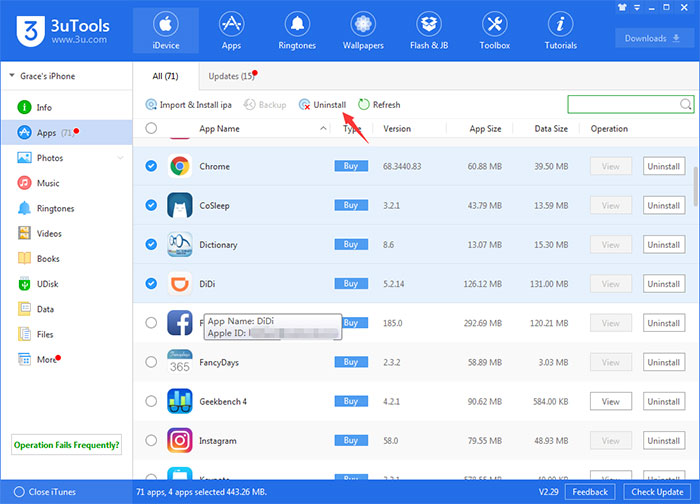Screen dimensions: 700x504
Task: Toggle the select-all checkbox in header
Action: 151,128
